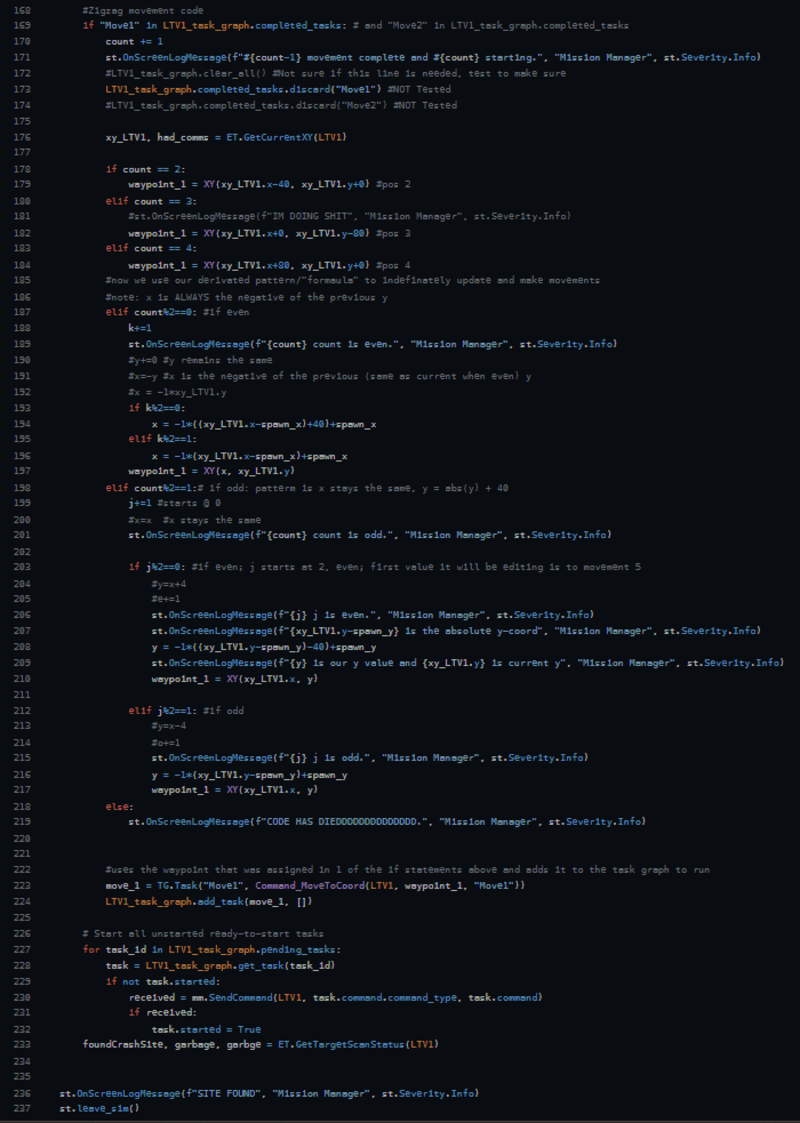Screen dimensions: 800x1123
Task: Click line number 169 in the gutter
Action: (x=22, y=26)
